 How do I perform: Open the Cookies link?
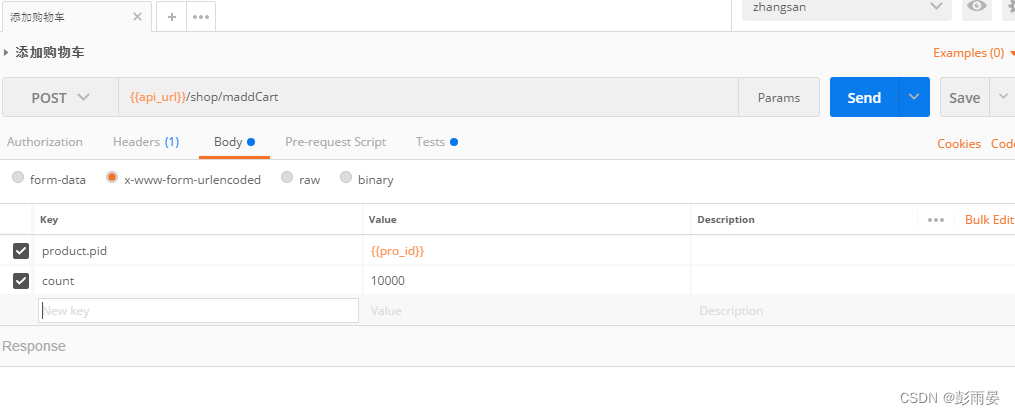[958, 144]
